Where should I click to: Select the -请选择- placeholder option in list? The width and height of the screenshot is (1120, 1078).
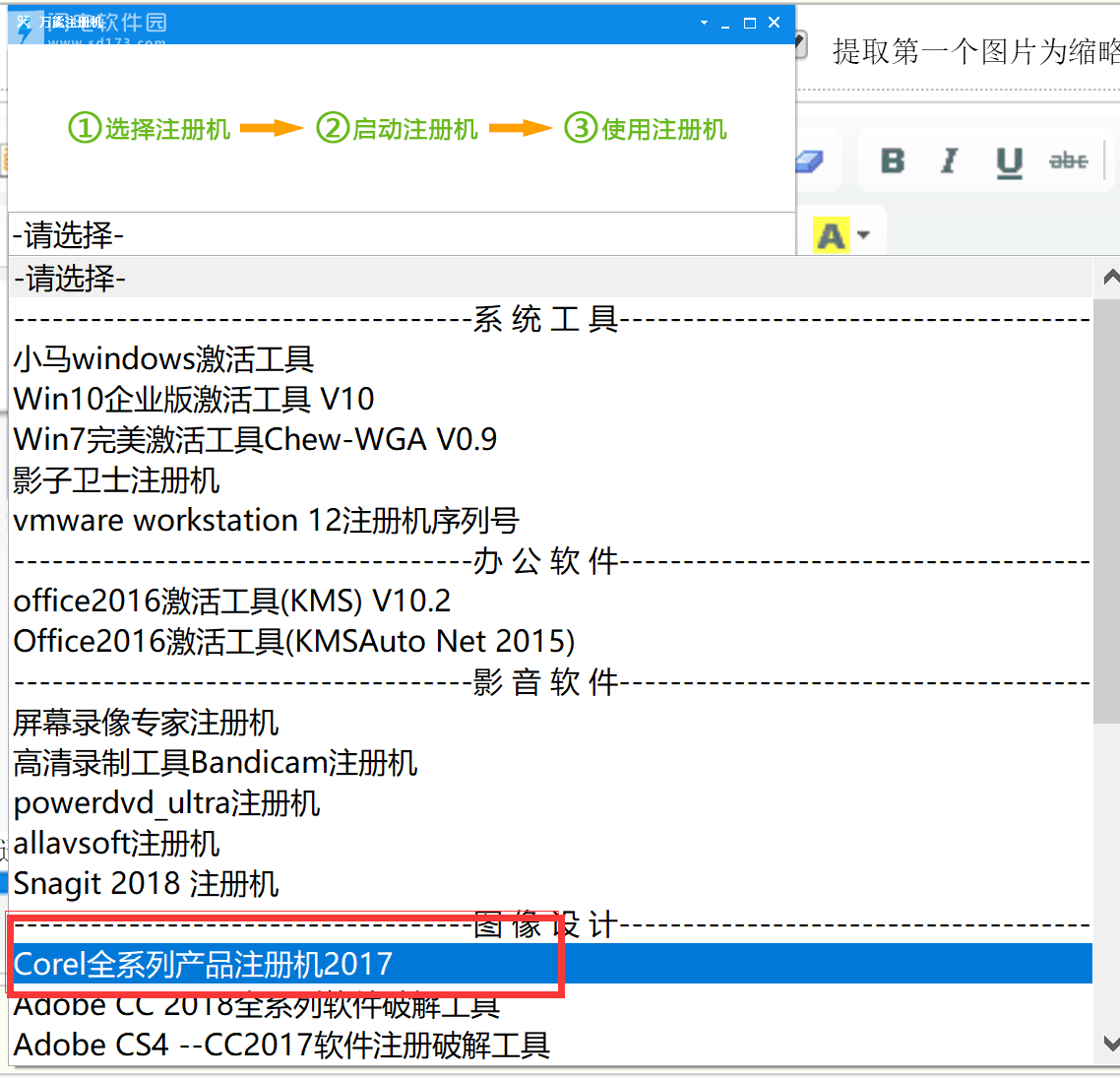pyautogui.click(x=551, y=278)
